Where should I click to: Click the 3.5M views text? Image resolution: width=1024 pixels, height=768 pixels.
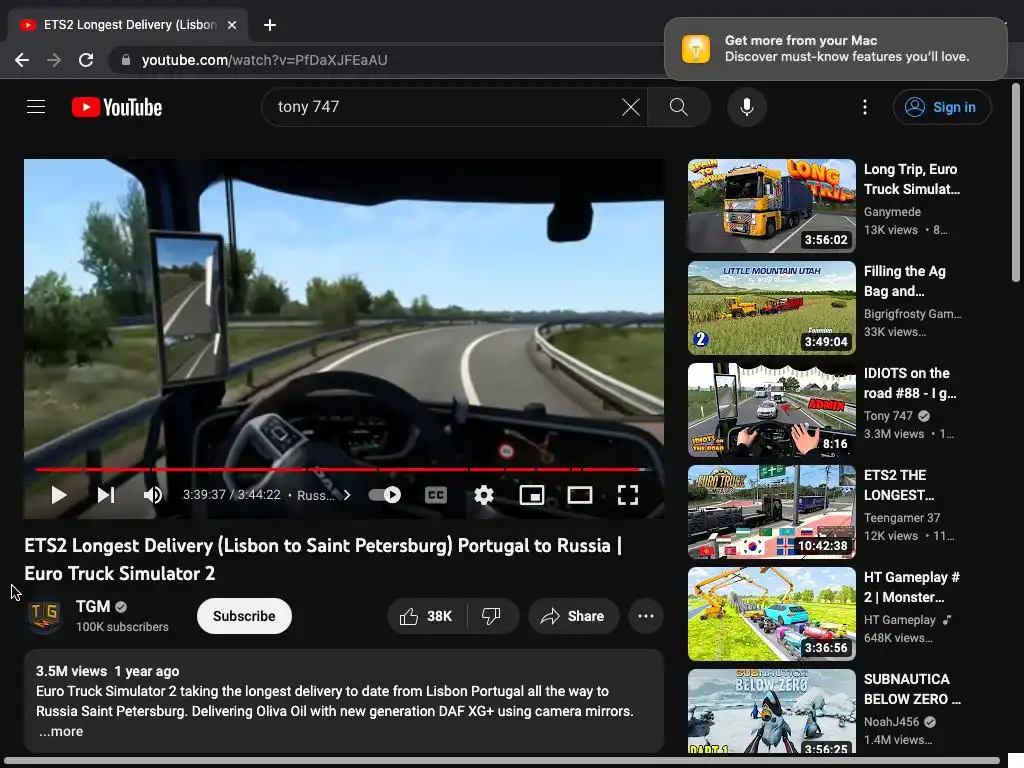71,671
